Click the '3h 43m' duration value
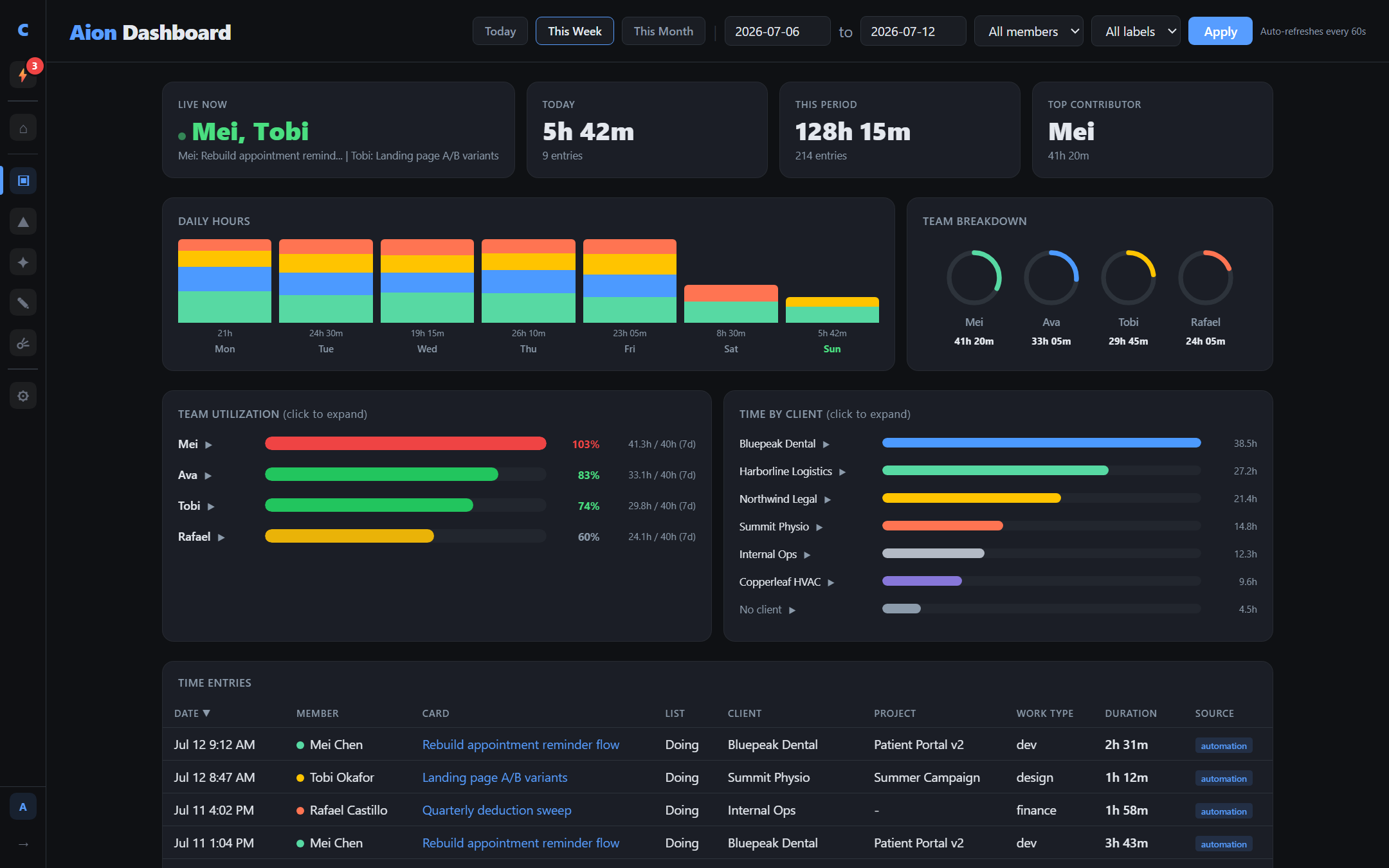The height and width of the screenshot is (868, 1389). pos(1126,843)
